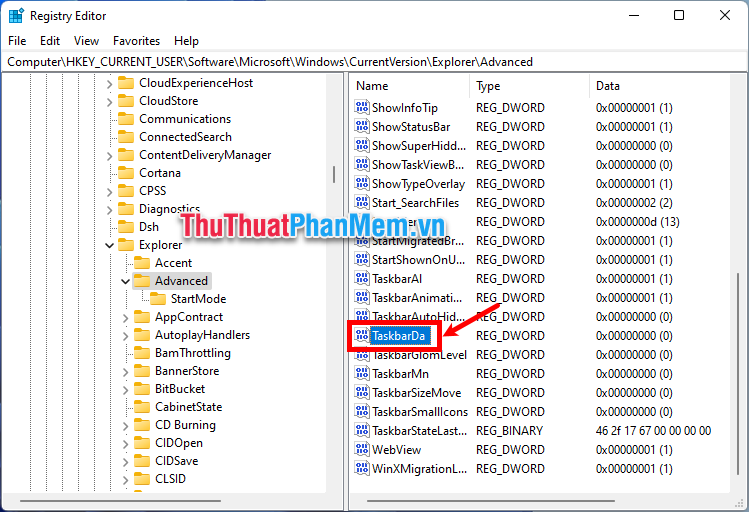Select the BannerStore key

(x=187, y=371)
